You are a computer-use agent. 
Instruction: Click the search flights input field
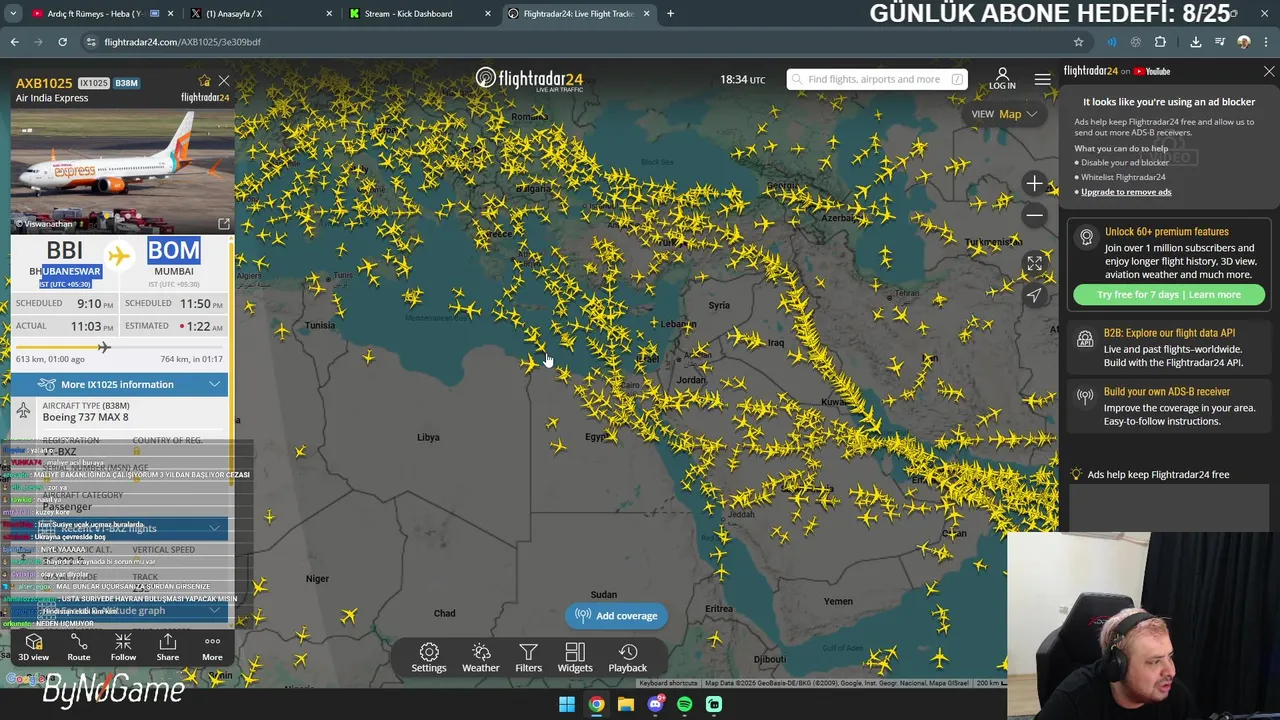coord(876,79)
